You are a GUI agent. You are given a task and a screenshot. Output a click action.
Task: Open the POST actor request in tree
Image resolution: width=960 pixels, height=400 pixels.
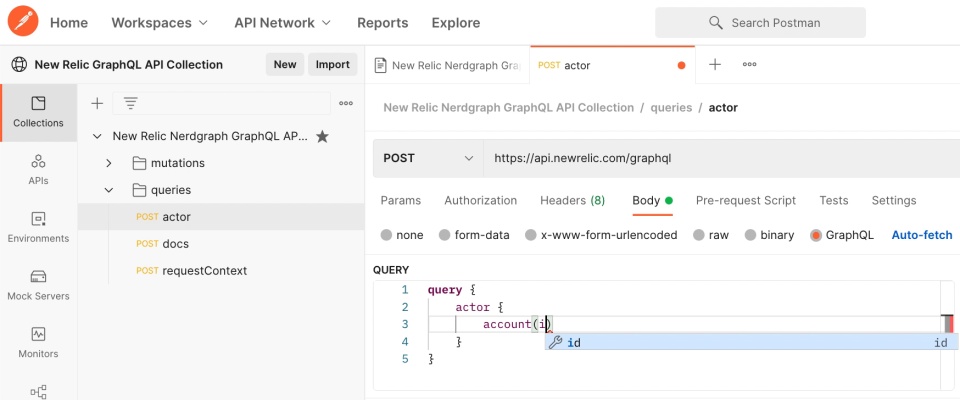221,217
